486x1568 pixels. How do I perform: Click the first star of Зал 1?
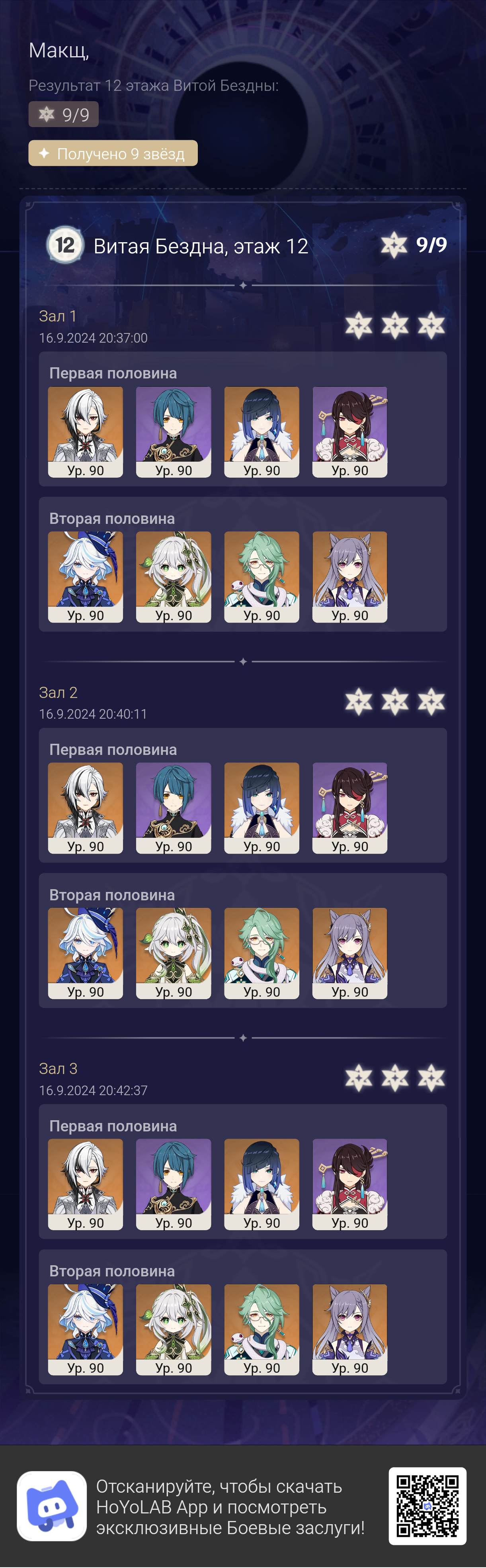(359, 325)
